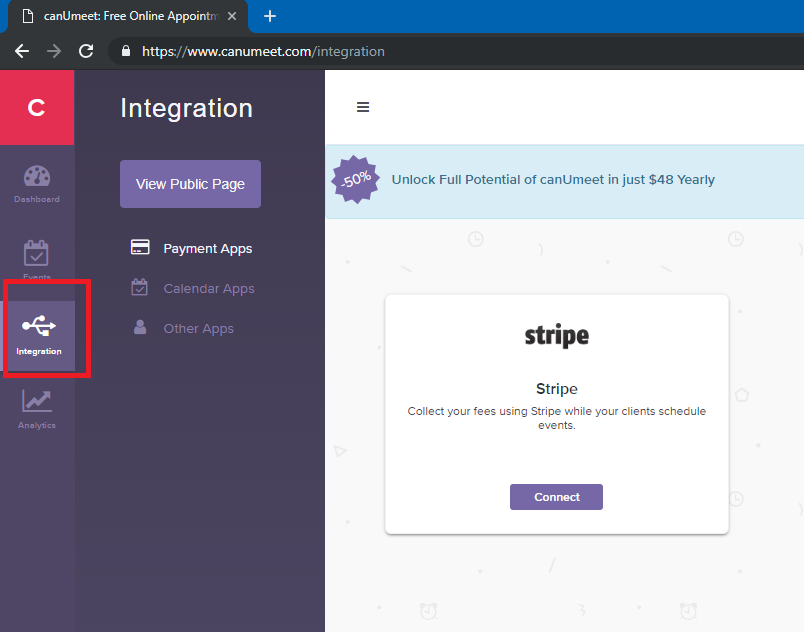This screenshot has width=804, height=632.
Task: Open the Unlock Full Potential offer link
Action: 553,180
